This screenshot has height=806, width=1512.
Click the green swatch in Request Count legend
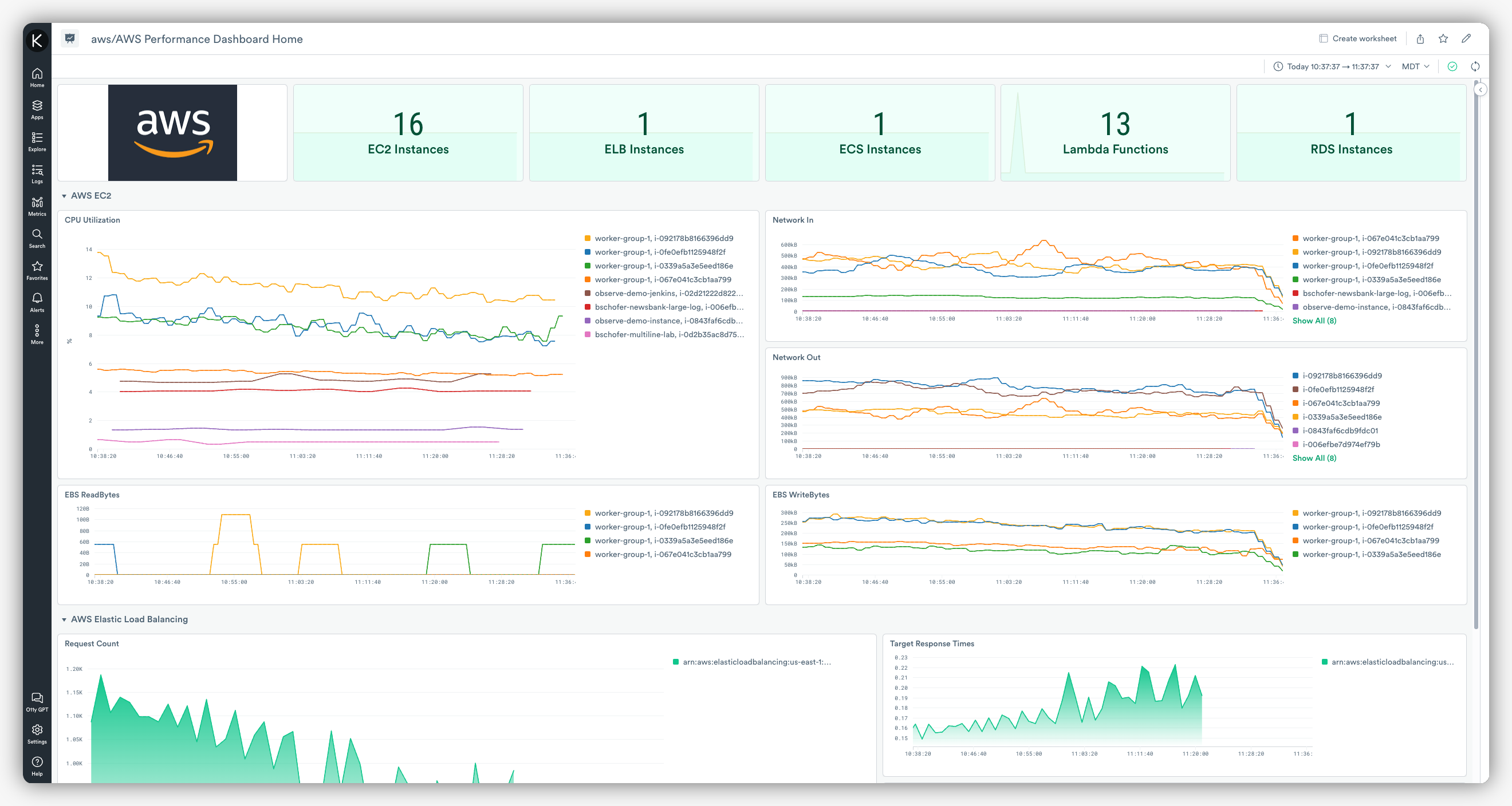coord(676,662)
